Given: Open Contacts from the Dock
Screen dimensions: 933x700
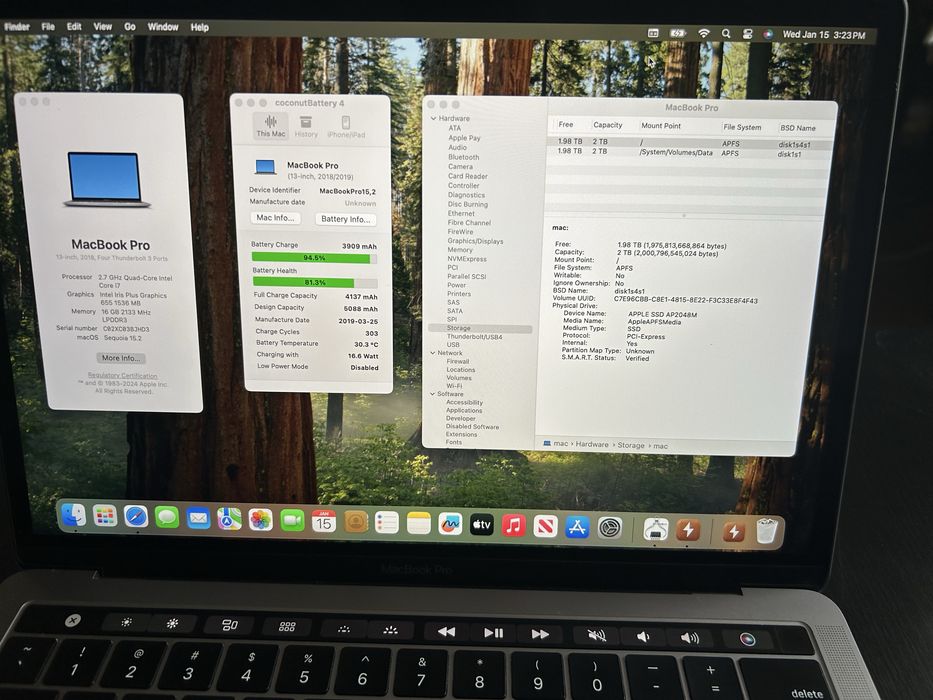Looking at the screenshot, I should tap(356, 523).
